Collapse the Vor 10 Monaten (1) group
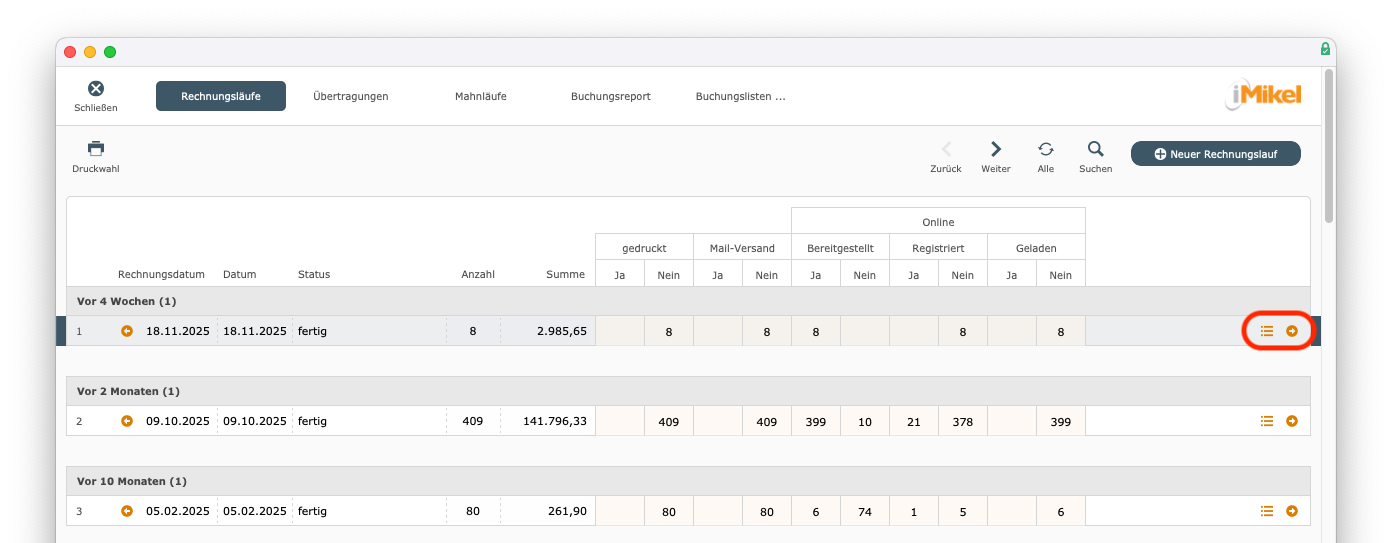Viewport: 1392px width, 543px height. (131, 481)
